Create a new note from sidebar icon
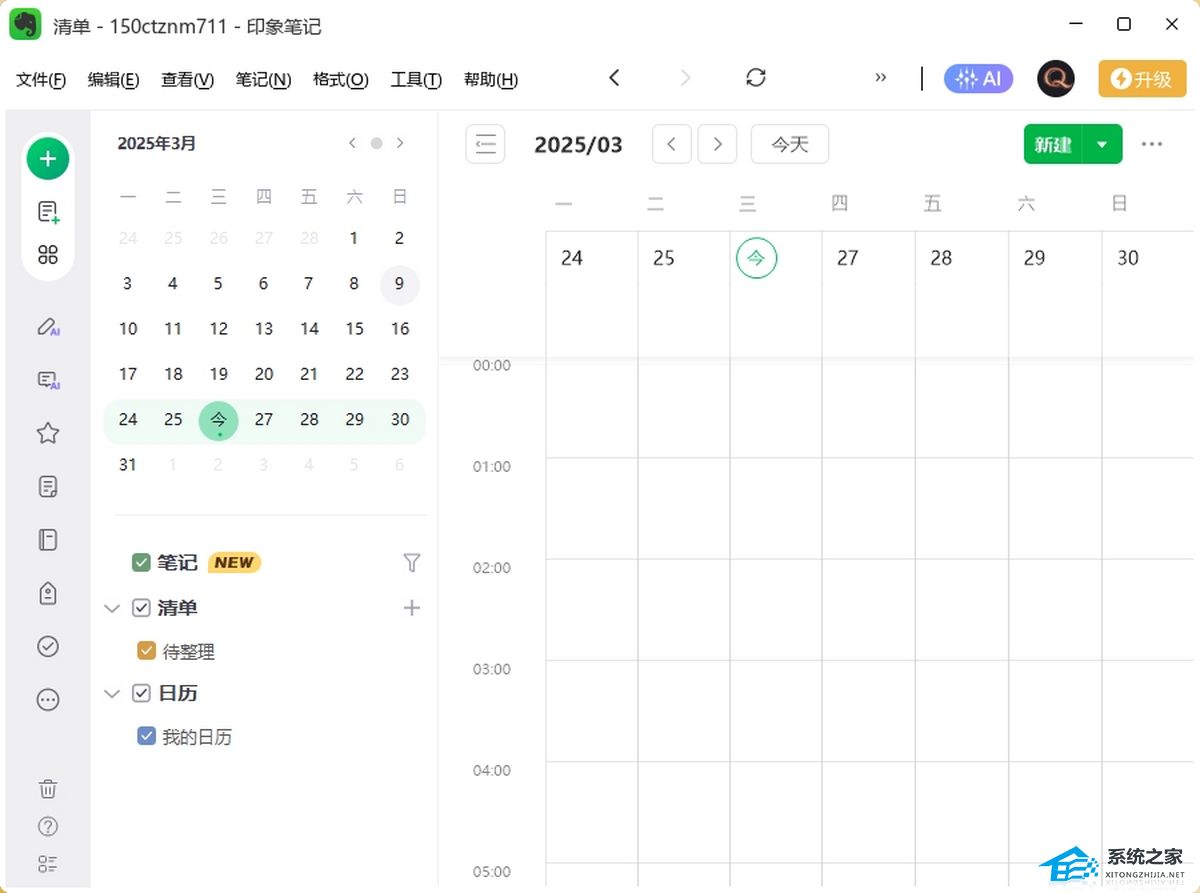1200x893 pixels. [x=48, y=212]
